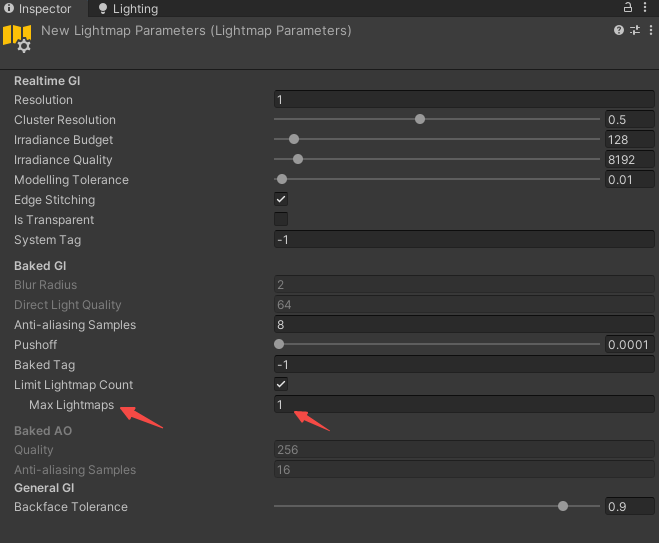Click the Irradiance Quality value field 8192
659x543 pixels.
pos(630,160)
